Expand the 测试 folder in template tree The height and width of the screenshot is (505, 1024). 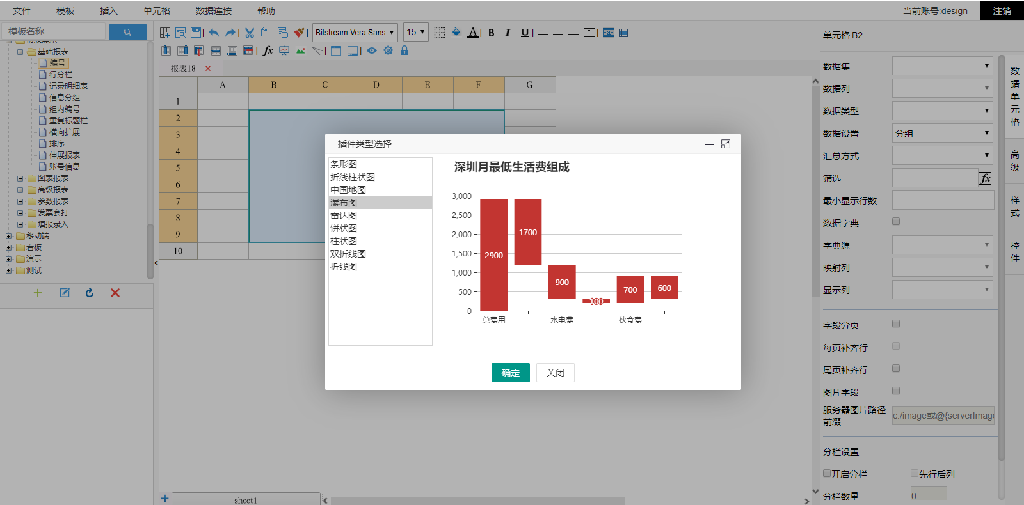(x=9, y=270)
